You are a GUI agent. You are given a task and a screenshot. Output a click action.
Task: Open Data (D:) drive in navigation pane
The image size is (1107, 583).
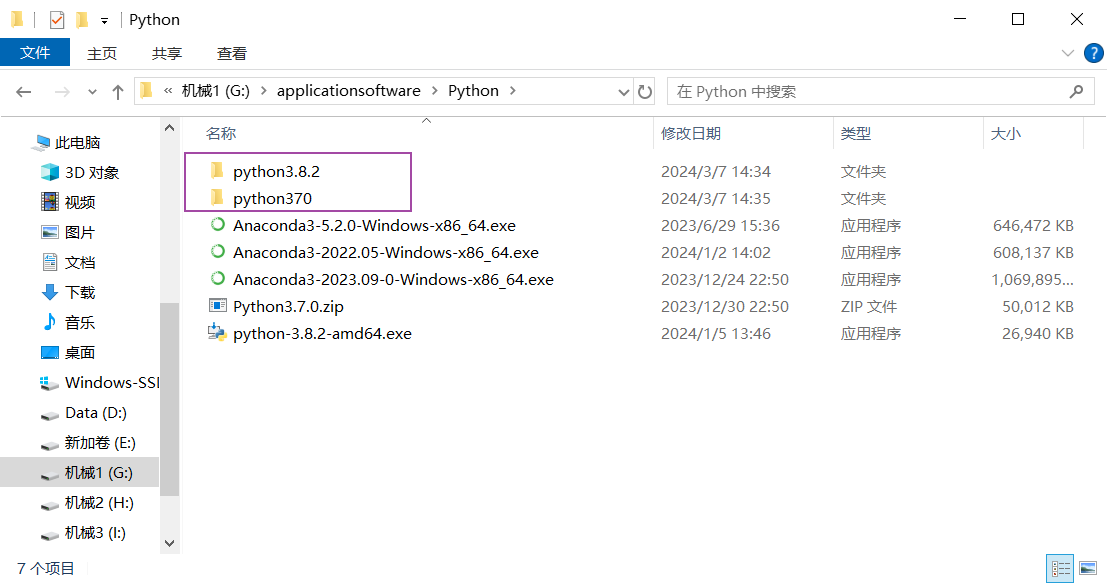pos(96,413)
